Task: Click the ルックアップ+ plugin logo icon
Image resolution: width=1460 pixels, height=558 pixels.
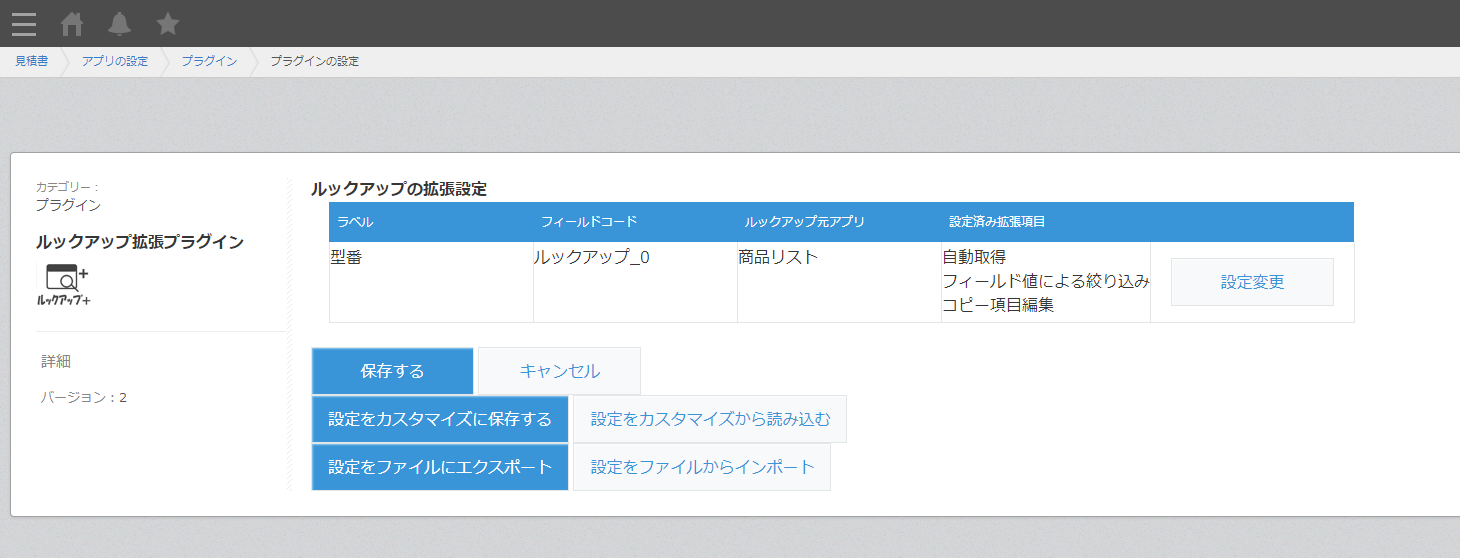Action: (x=64, y=286)
